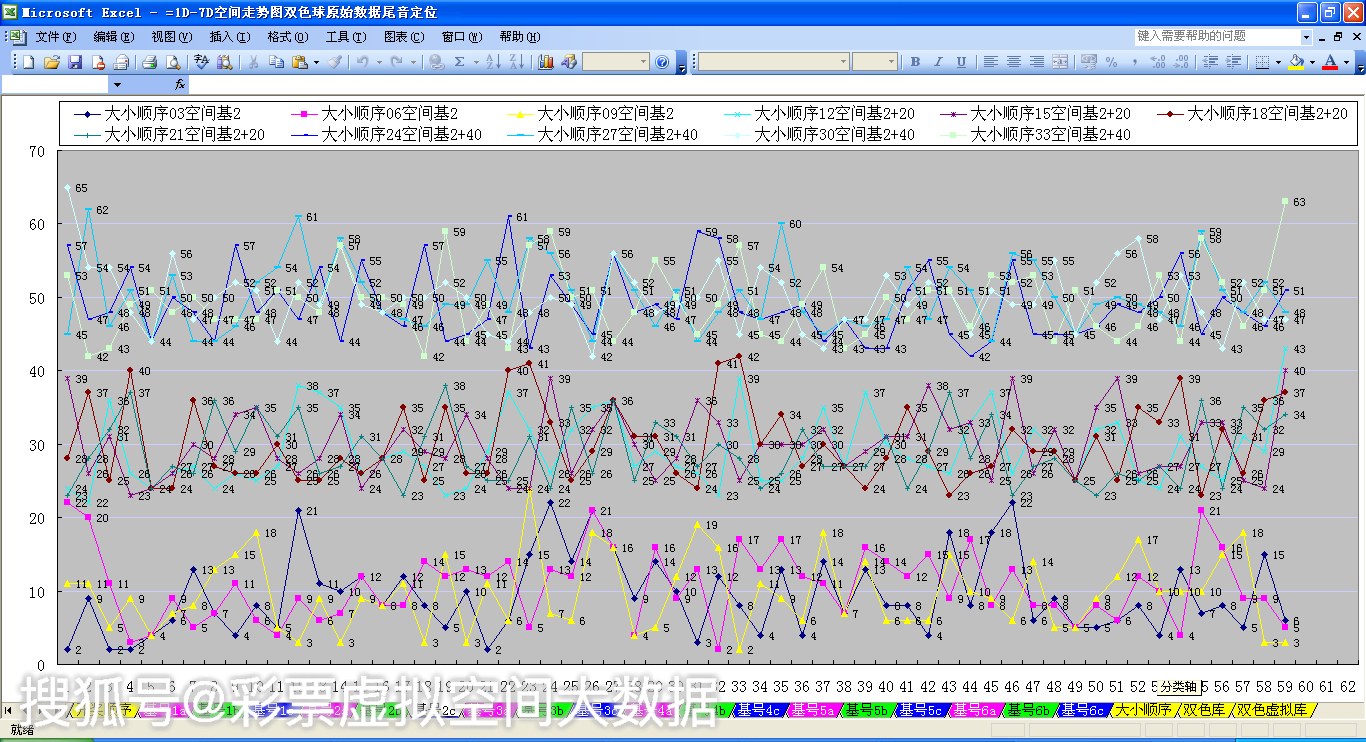
Task: Open the Chart Wizard icon
Action: point(545,62)
